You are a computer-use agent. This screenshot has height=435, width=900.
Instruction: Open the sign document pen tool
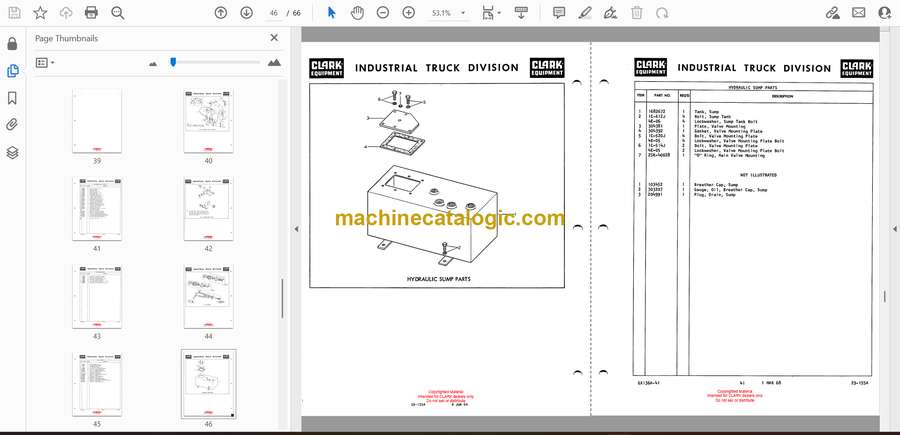[x=611, y=13]
